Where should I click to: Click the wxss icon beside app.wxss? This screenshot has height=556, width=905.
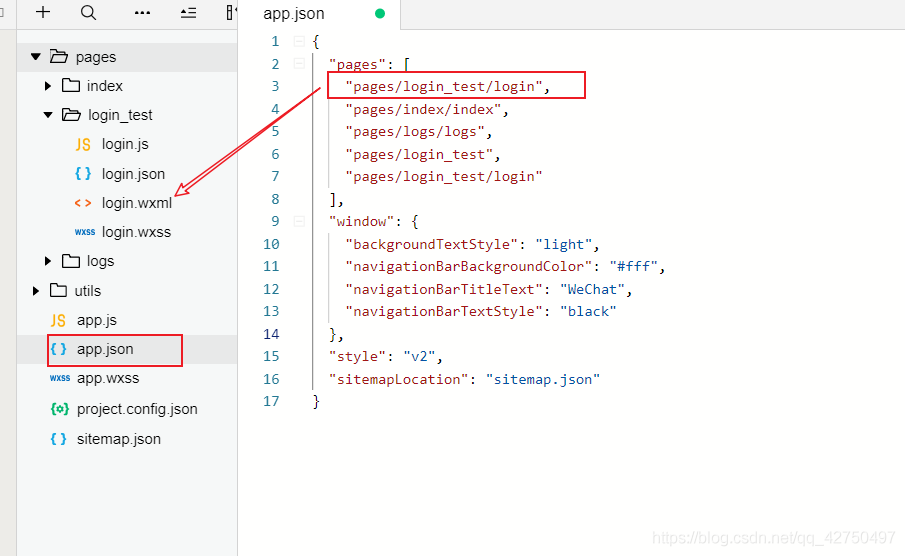pos(59,379)
